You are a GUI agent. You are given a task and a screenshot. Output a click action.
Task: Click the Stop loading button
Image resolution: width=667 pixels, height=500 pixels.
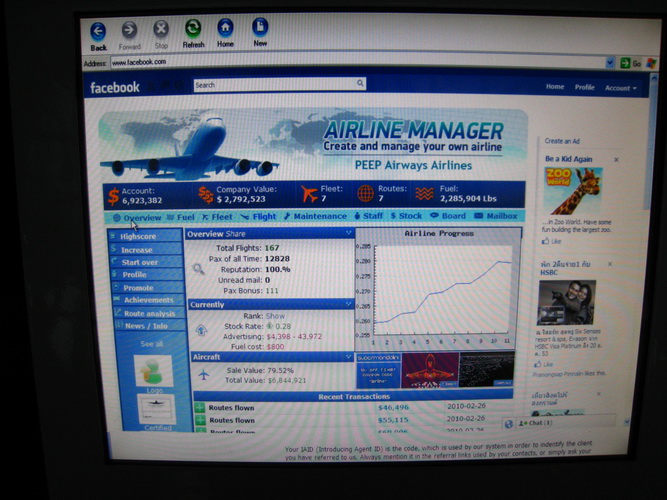(x=161, y=35)
